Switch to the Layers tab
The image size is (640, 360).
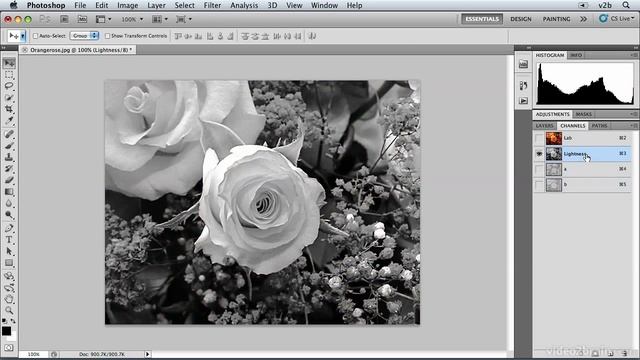pyautogui.click(x=544, y=126)
